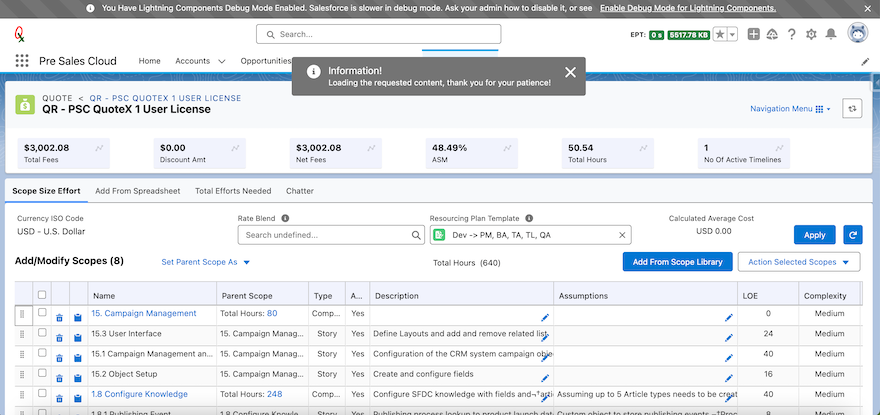Click the Resourcing Plan Template info icon
Screen dimensions: 880x415
tap(529, 218)
